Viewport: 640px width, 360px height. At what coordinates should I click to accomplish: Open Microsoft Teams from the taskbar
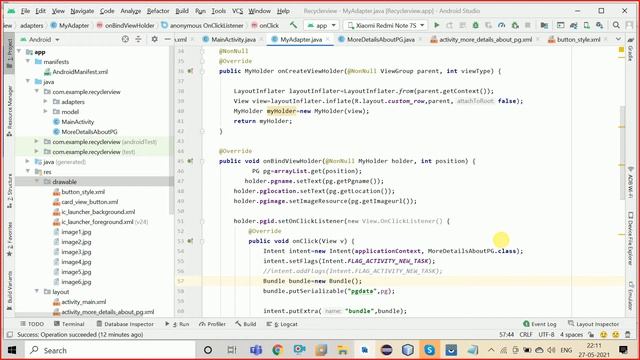(x=256, y=350)
